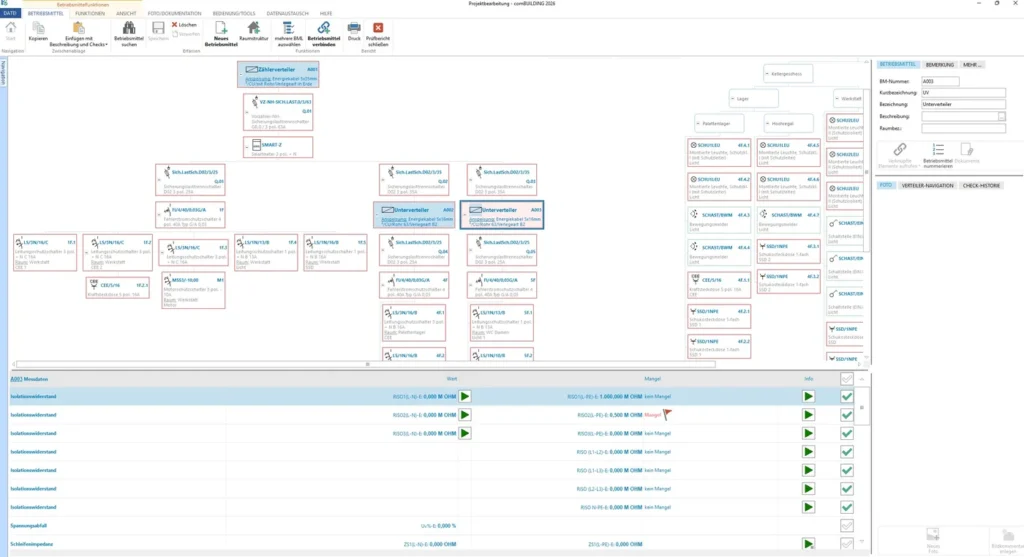
Task: Toggle checkbox in RISO2(L-PE)-E Mangel row
Action: click(x=847, y=415)
